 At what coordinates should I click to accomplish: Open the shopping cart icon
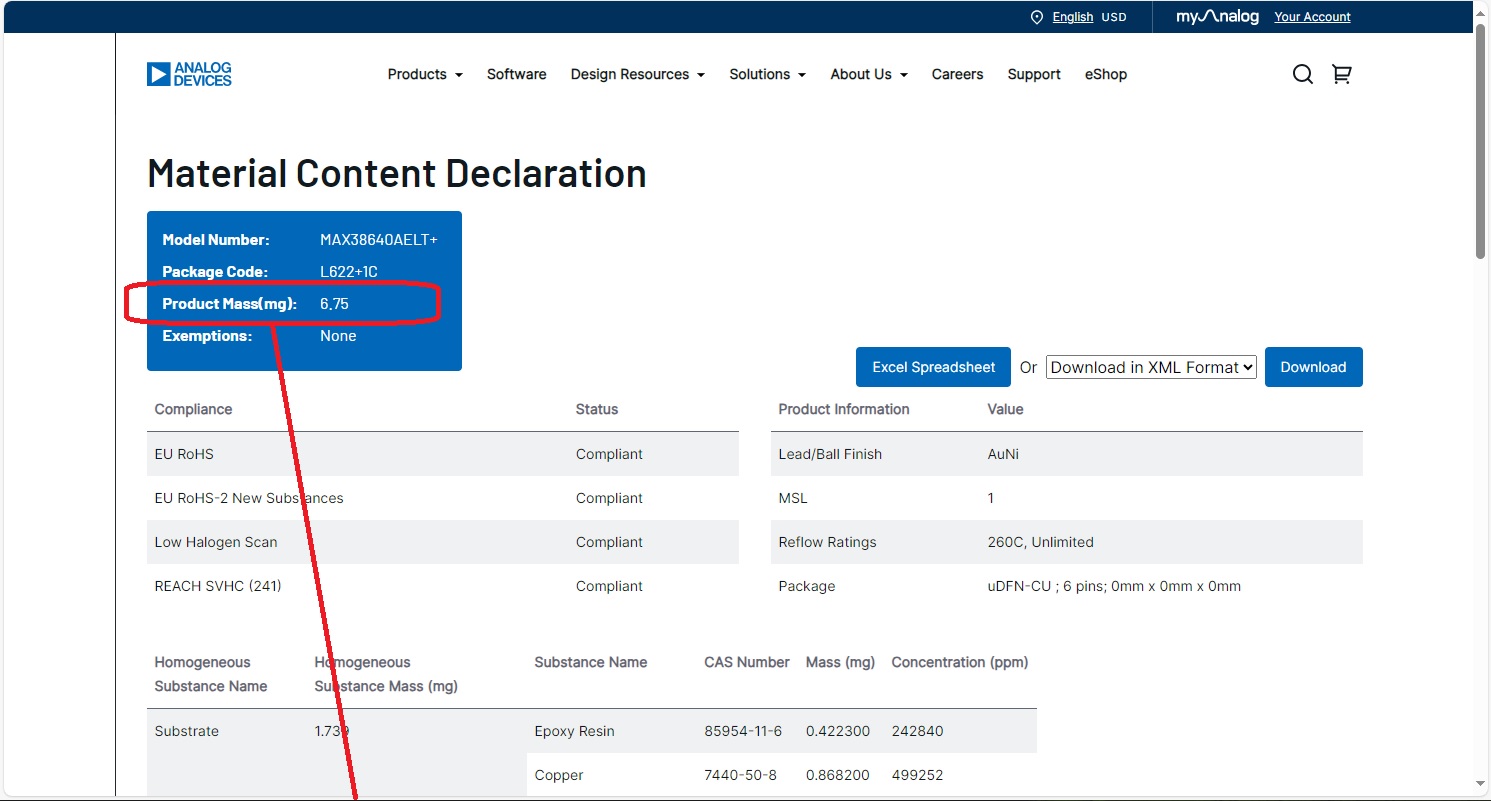point(1342,74)
